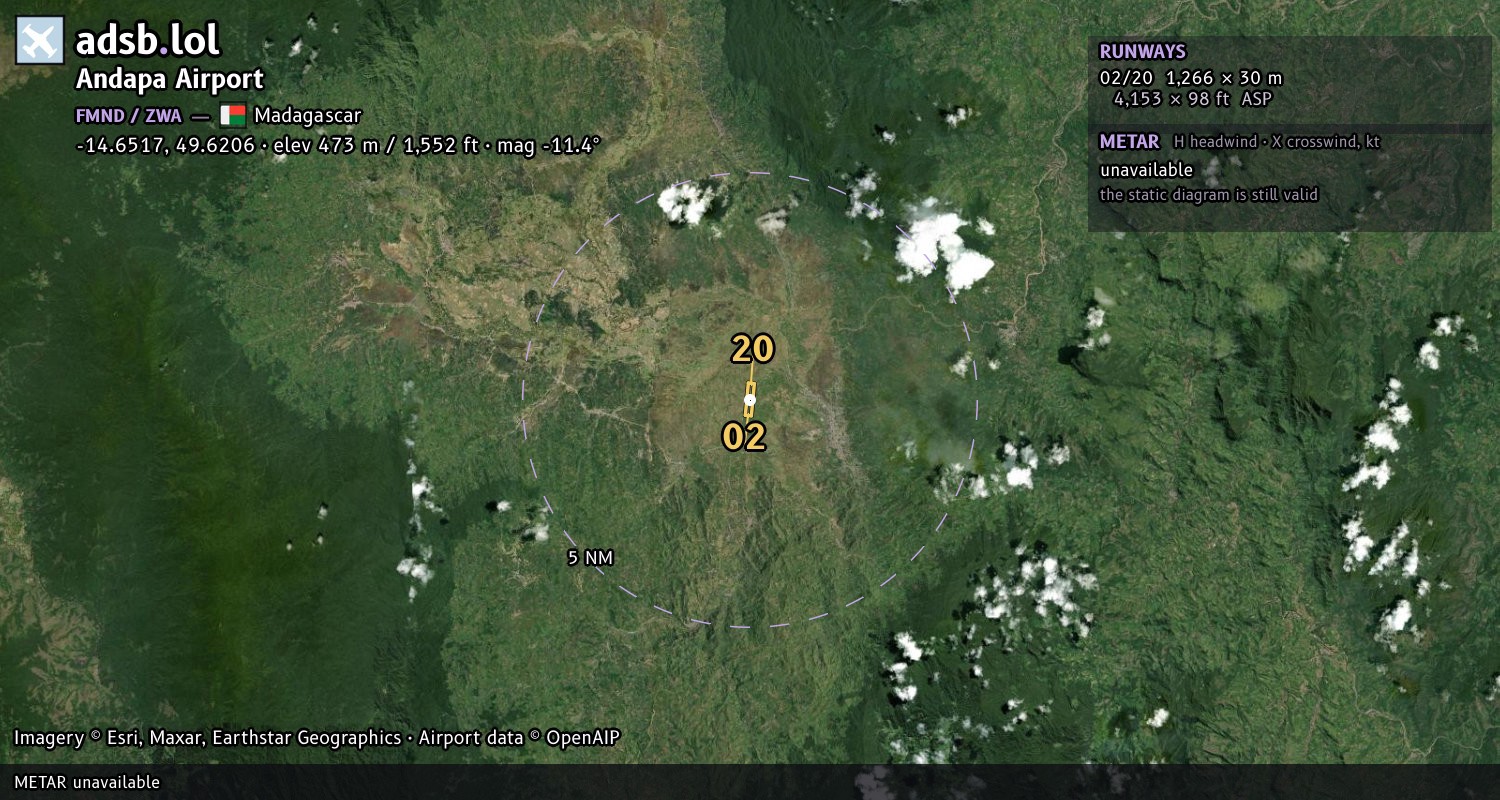This screenshot has height=800, width=1500.
Task: Click the 5 NM range ring label
Action: click(590, 558)
